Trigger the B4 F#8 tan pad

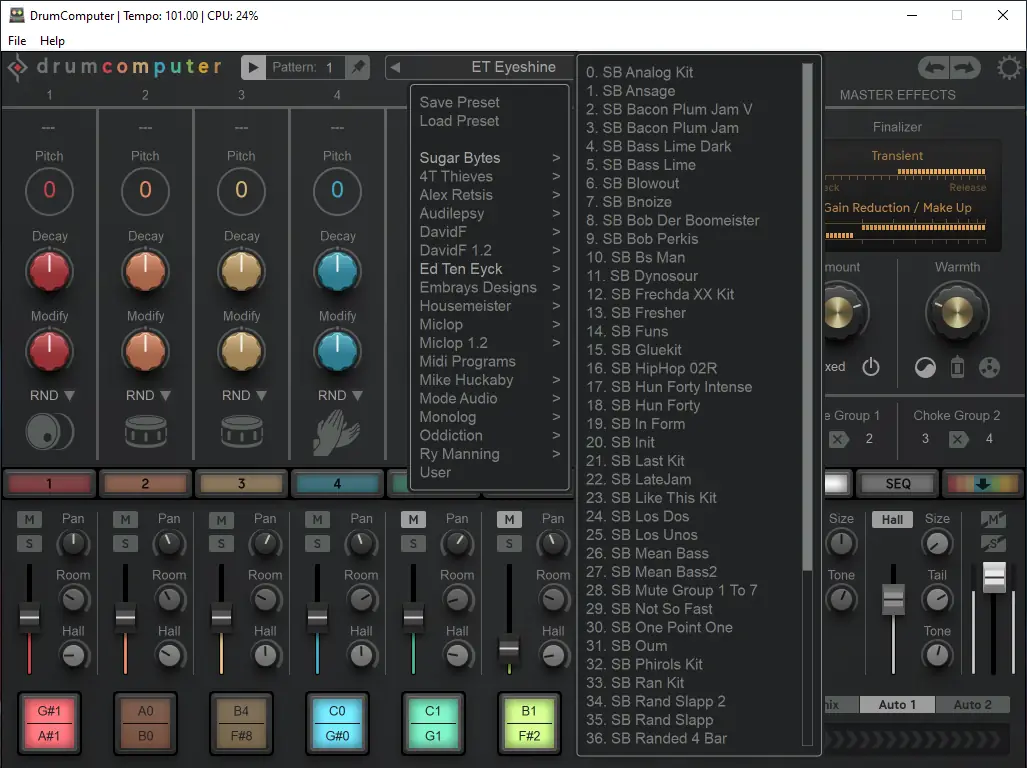pyautogui.click(x=241, y=723)
